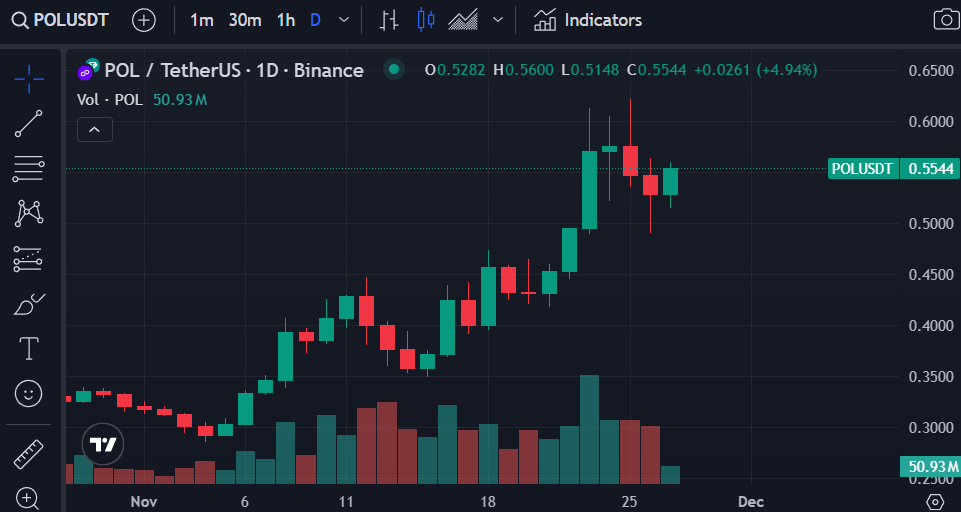Screen dimensions: 961x512
Task: Click the 0.5000 price axis label
Action: (x=931, y=223)
